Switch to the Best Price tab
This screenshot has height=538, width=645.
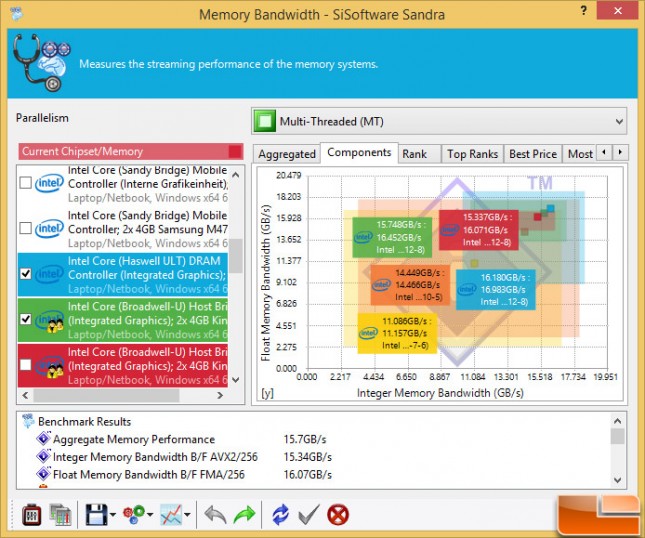533,154
